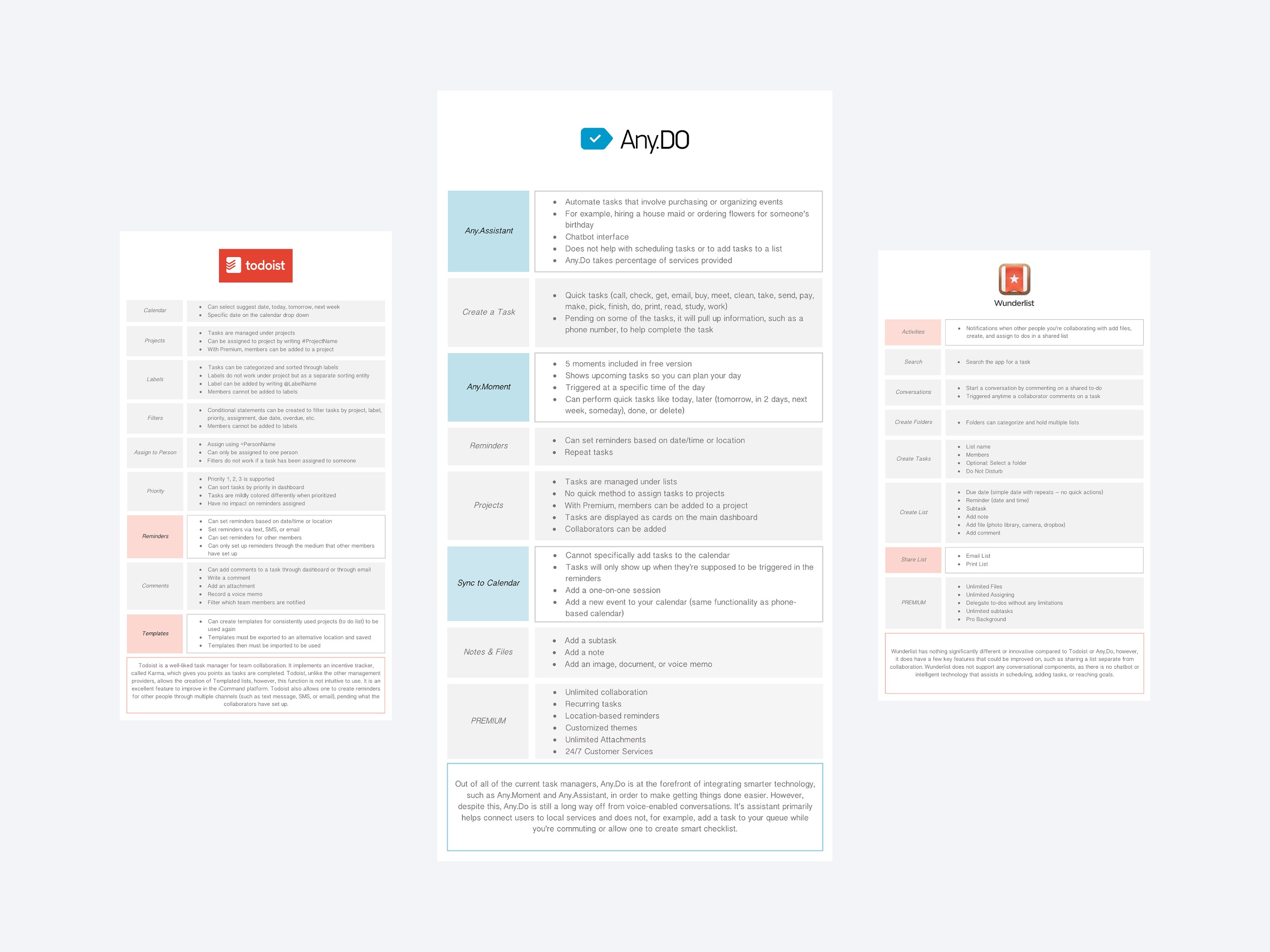
Task: Click the Any.DO logo icon at top
Action: point(591,142)
